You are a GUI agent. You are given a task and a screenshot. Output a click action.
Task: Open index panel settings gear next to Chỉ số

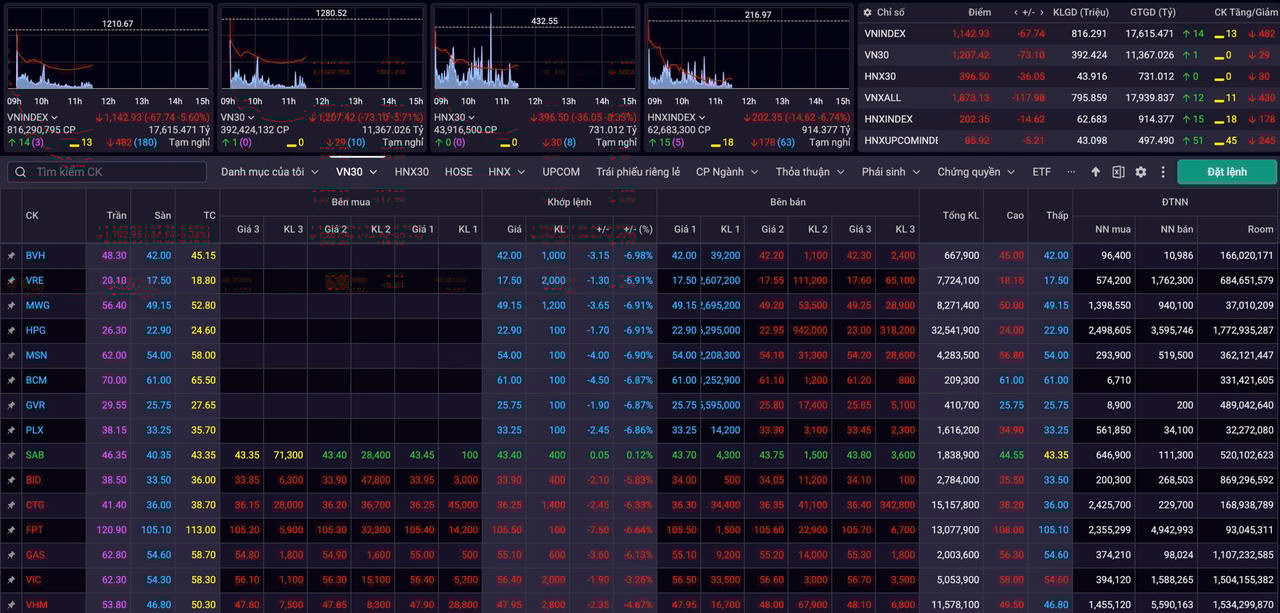click(x=866, y=12)
